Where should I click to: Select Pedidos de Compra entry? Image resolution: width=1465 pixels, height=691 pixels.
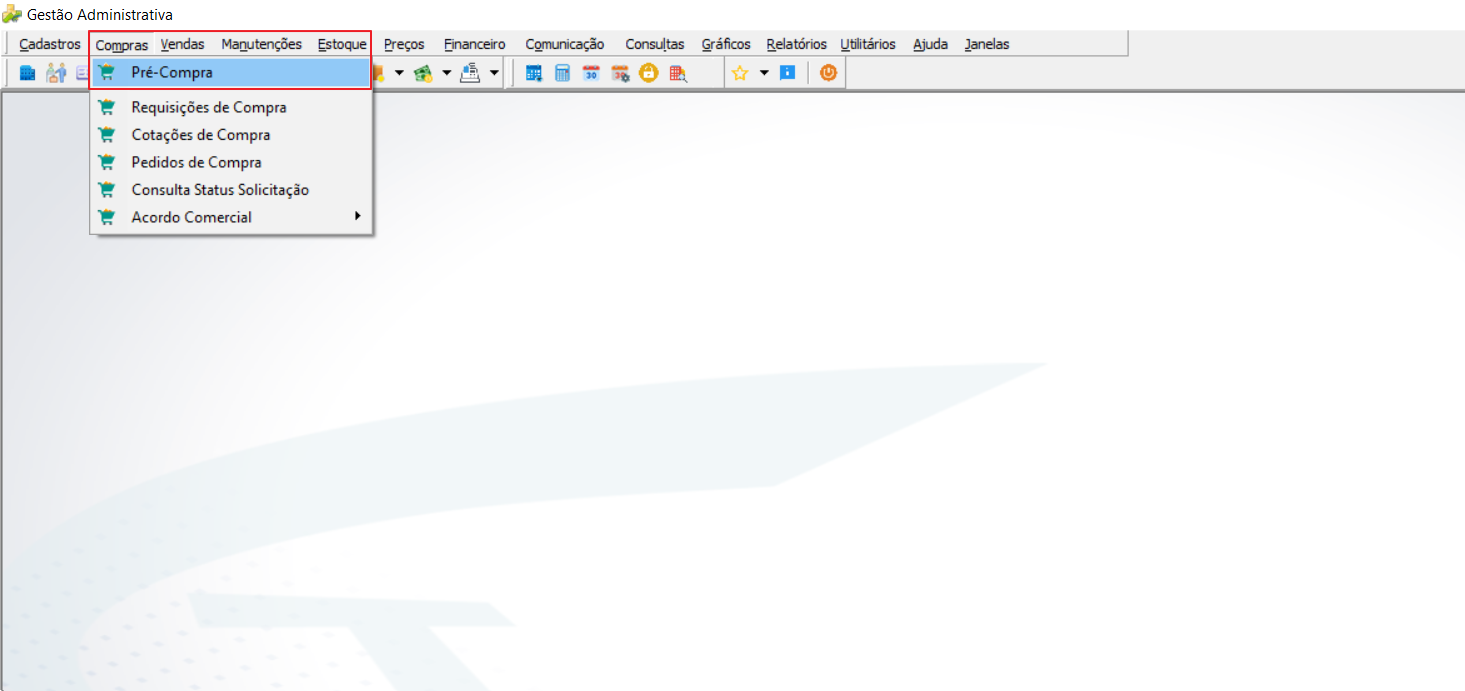[231, 162]
